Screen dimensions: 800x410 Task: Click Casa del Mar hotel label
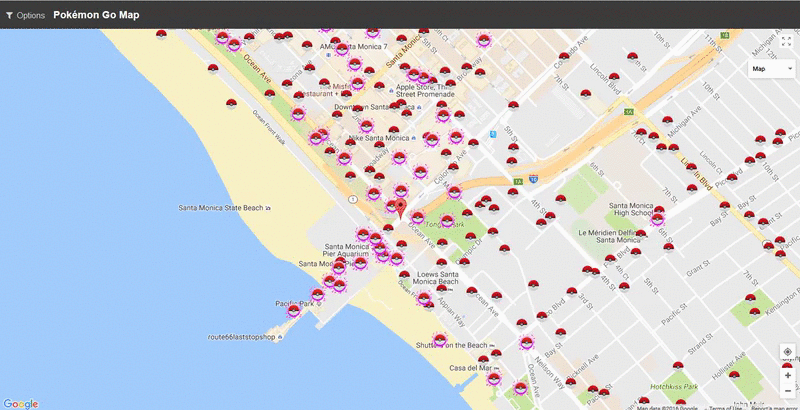(470, 368)
